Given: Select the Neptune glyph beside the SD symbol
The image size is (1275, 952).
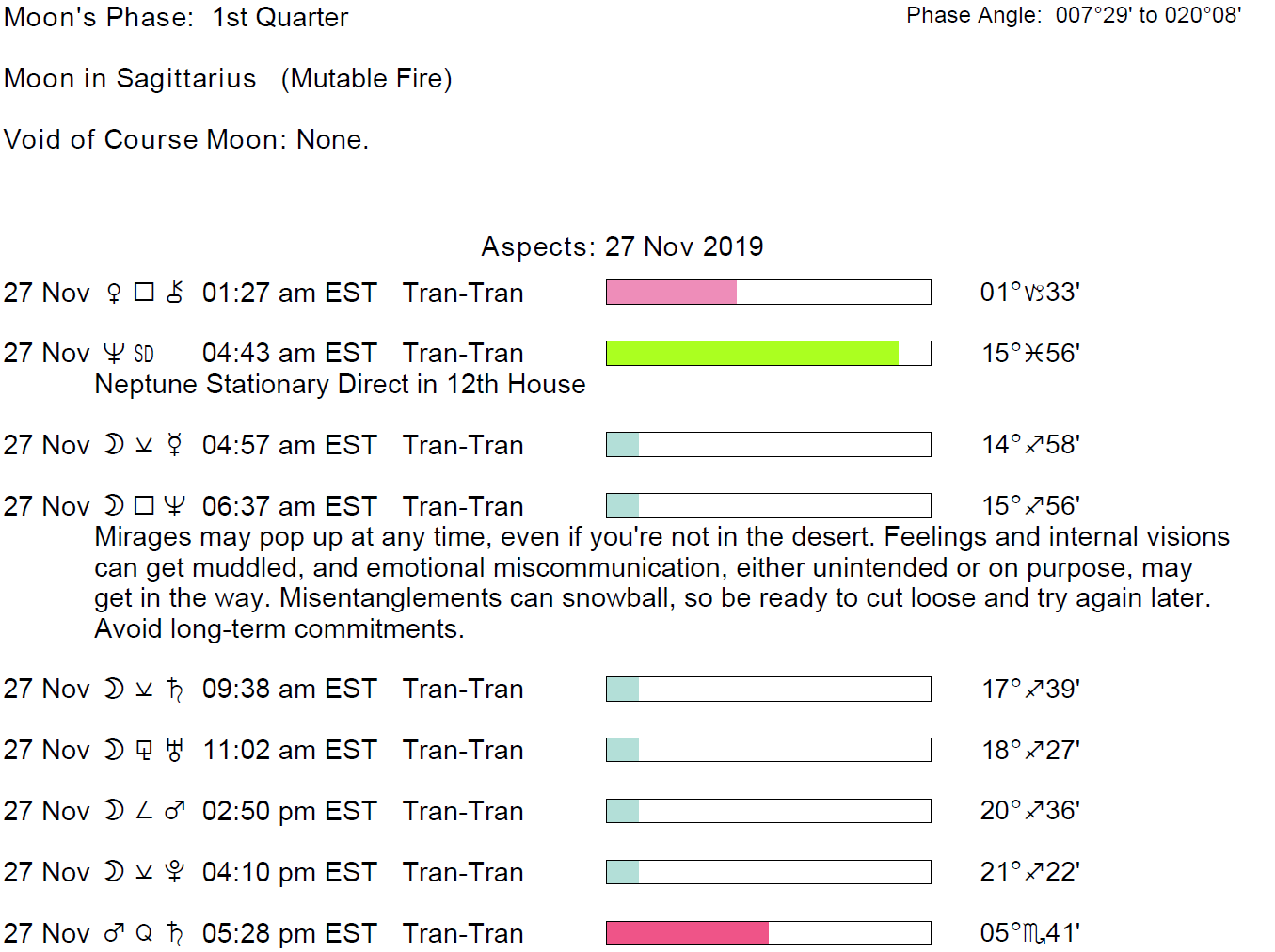Looking at the screenshot, I should pyautogui.click(x=114, y=354).
